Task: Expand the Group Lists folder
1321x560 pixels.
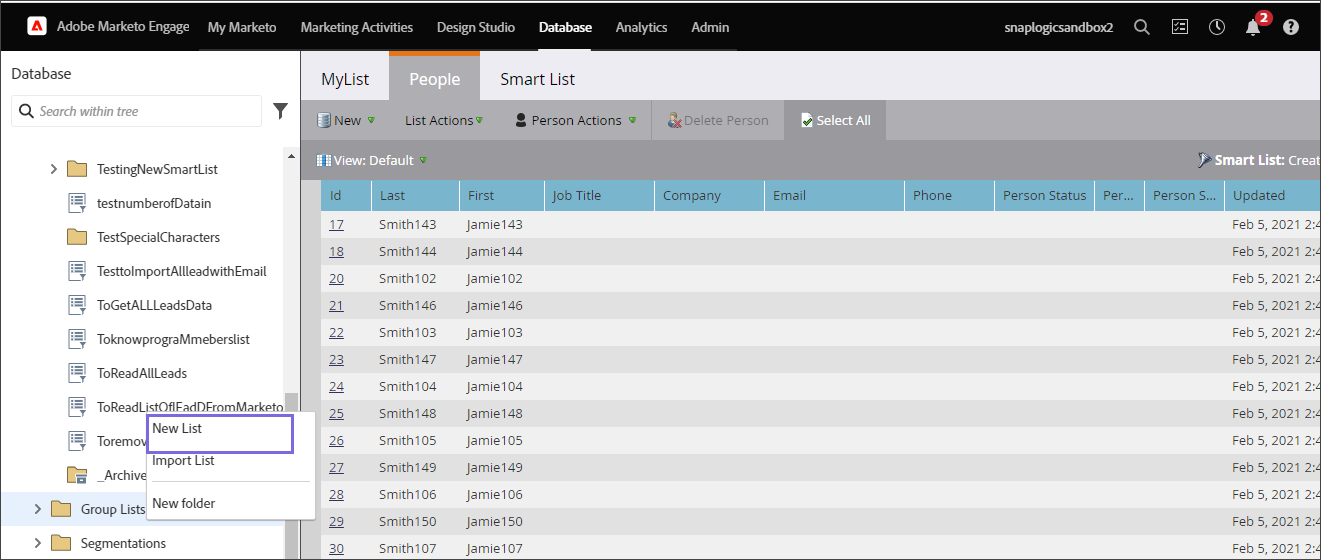Action: (x=37, y=509)
